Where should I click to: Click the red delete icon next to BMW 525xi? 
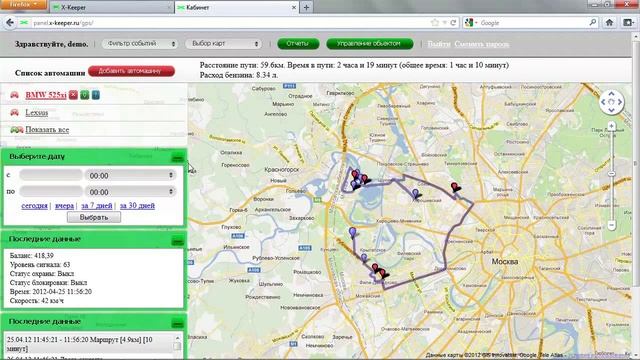pyautogui.click(x=73, y=95)
